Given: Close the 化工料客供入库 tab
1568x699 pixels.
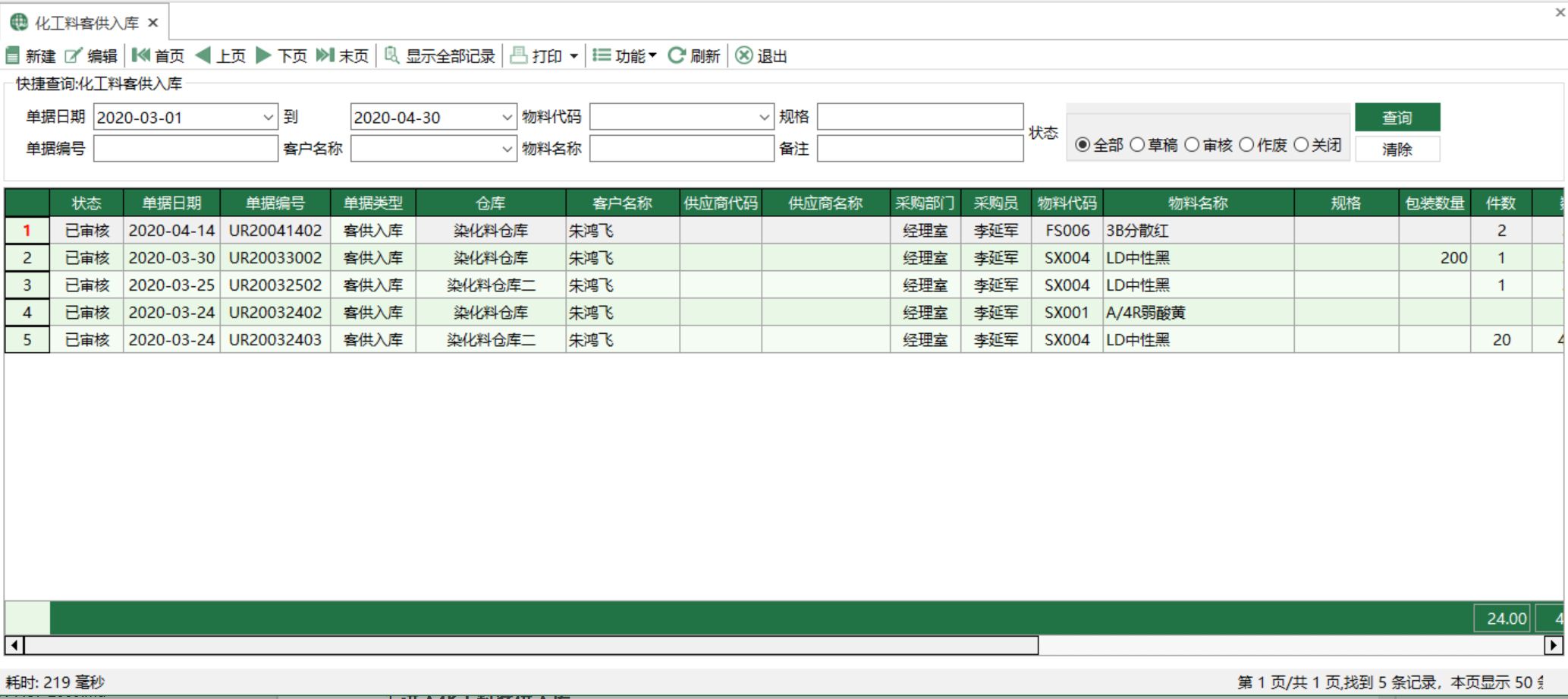Looking at the screenshot, I should [x=153, y=23].
